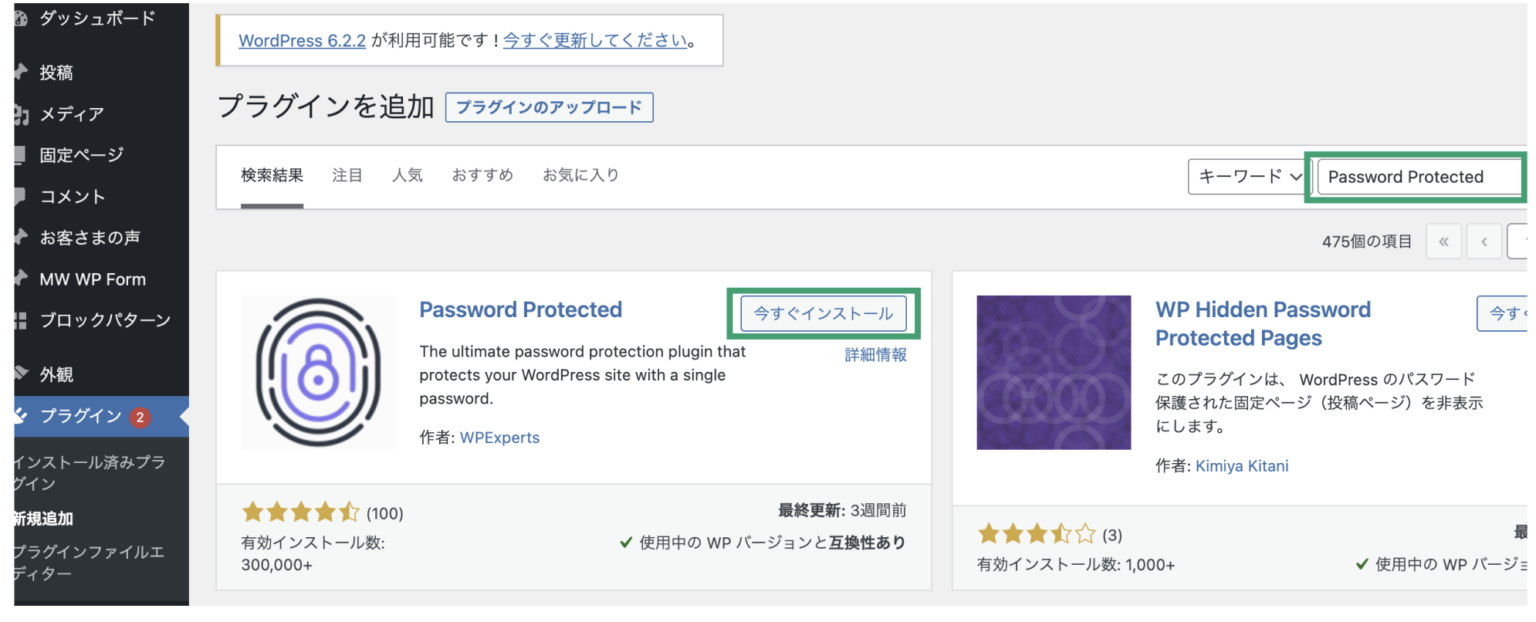The height and width of the screenshot is (622, 1536).
Task: Select the 投稿 menu icon
Action: [x=22, y=71]
